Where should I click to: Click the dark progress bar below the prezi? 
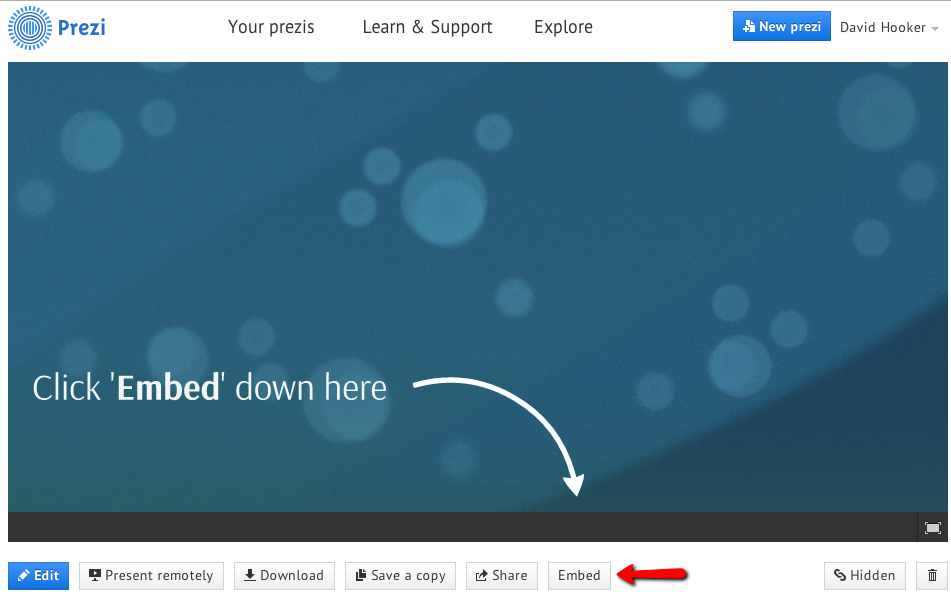click(x=460, y=527)
